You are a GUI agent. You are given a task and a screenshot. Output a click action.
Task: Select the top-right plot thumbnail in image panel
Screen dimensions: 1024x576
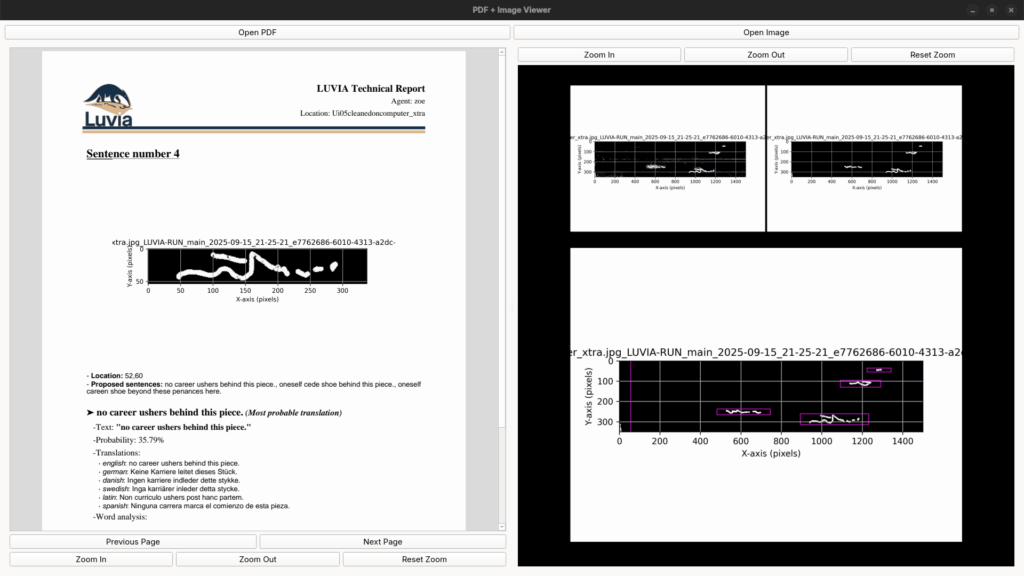(x=864, y=158)
